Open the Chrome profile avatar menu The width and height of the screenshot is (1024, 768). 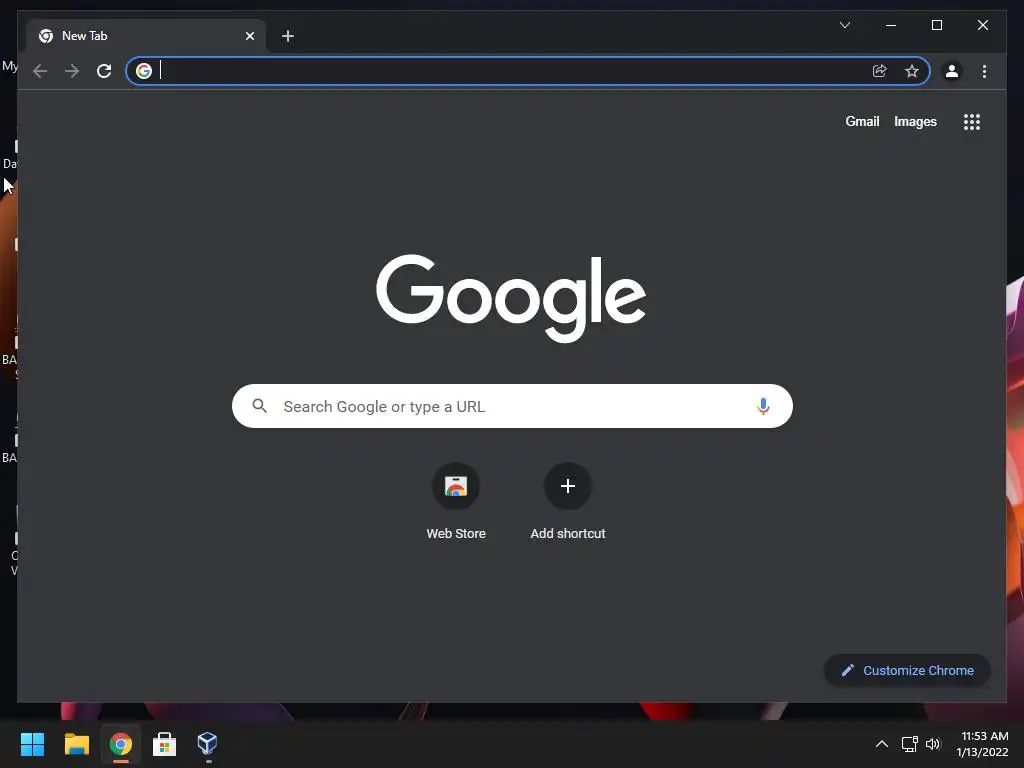point(952,71)
